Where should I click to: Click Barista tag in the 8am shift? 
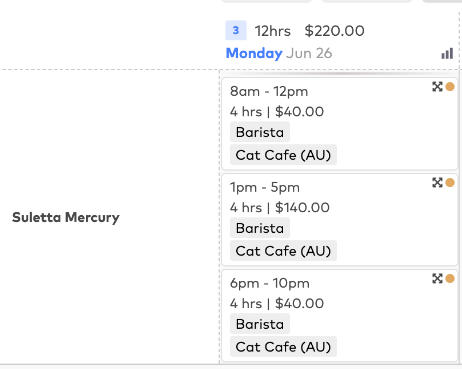(260, 132)
